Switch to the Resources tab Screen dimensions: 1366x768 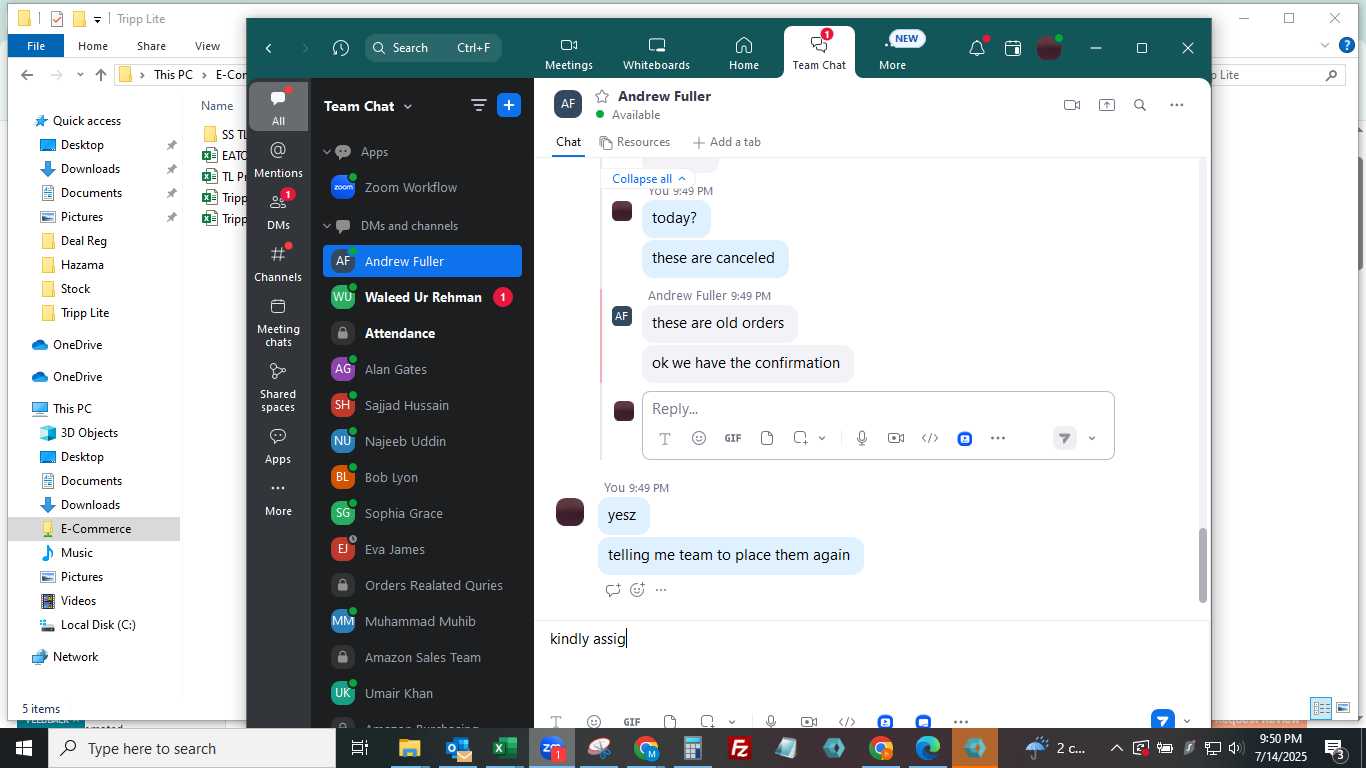[x=634, y=142]
